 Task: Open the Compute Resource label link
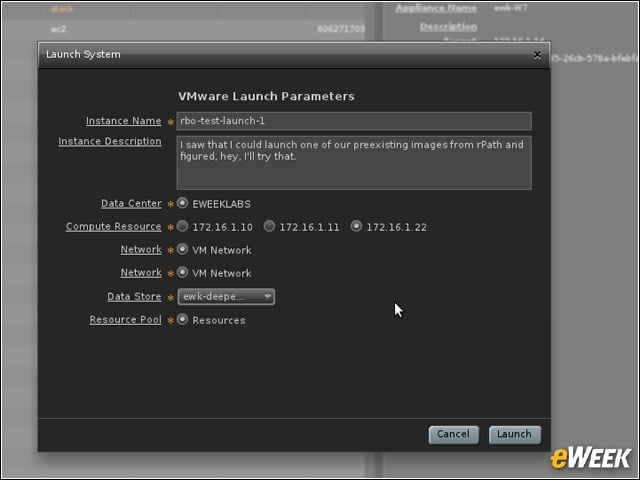(113, 227)
